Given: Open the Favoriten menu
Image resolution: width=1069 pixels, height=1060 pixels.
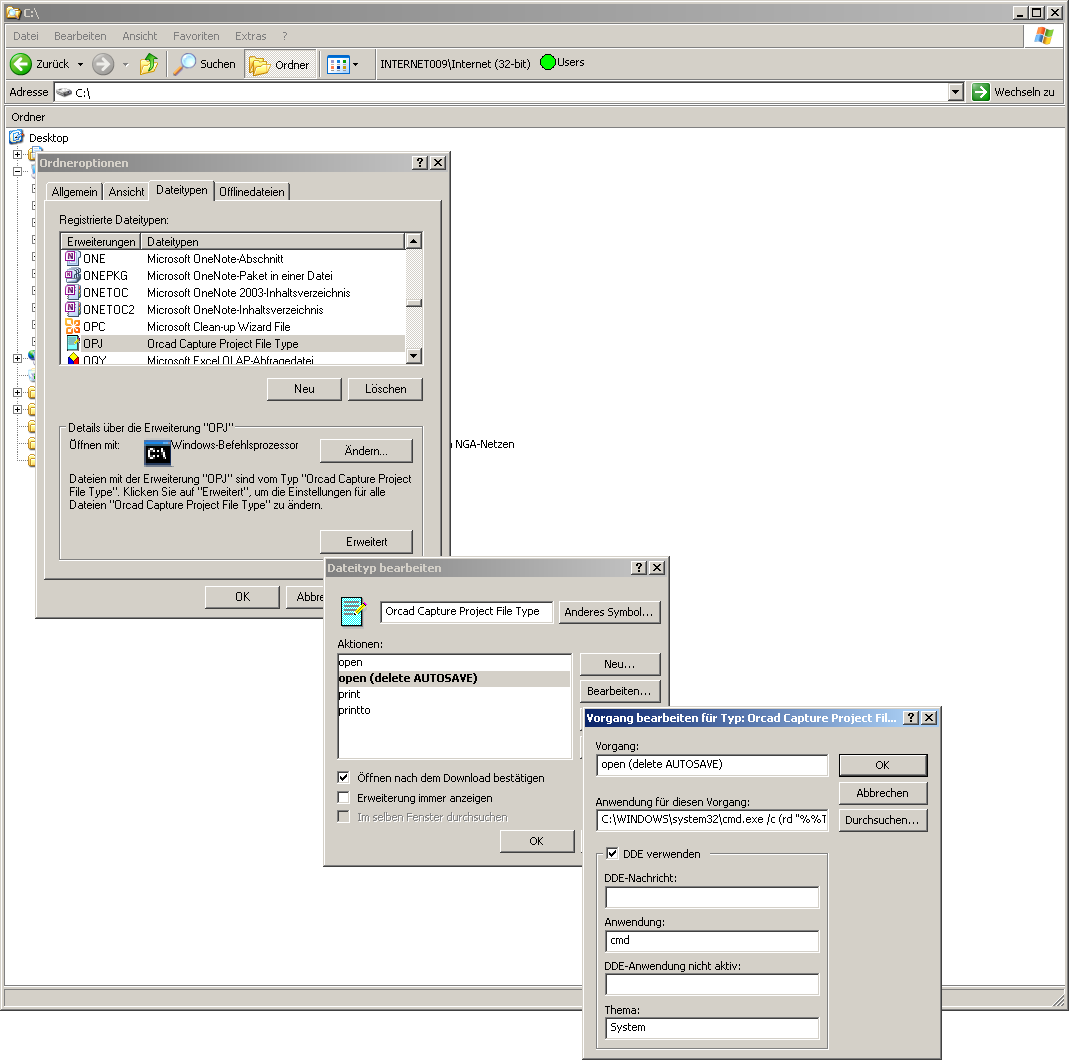Looking at the screenshot, I should click(196, 36).
